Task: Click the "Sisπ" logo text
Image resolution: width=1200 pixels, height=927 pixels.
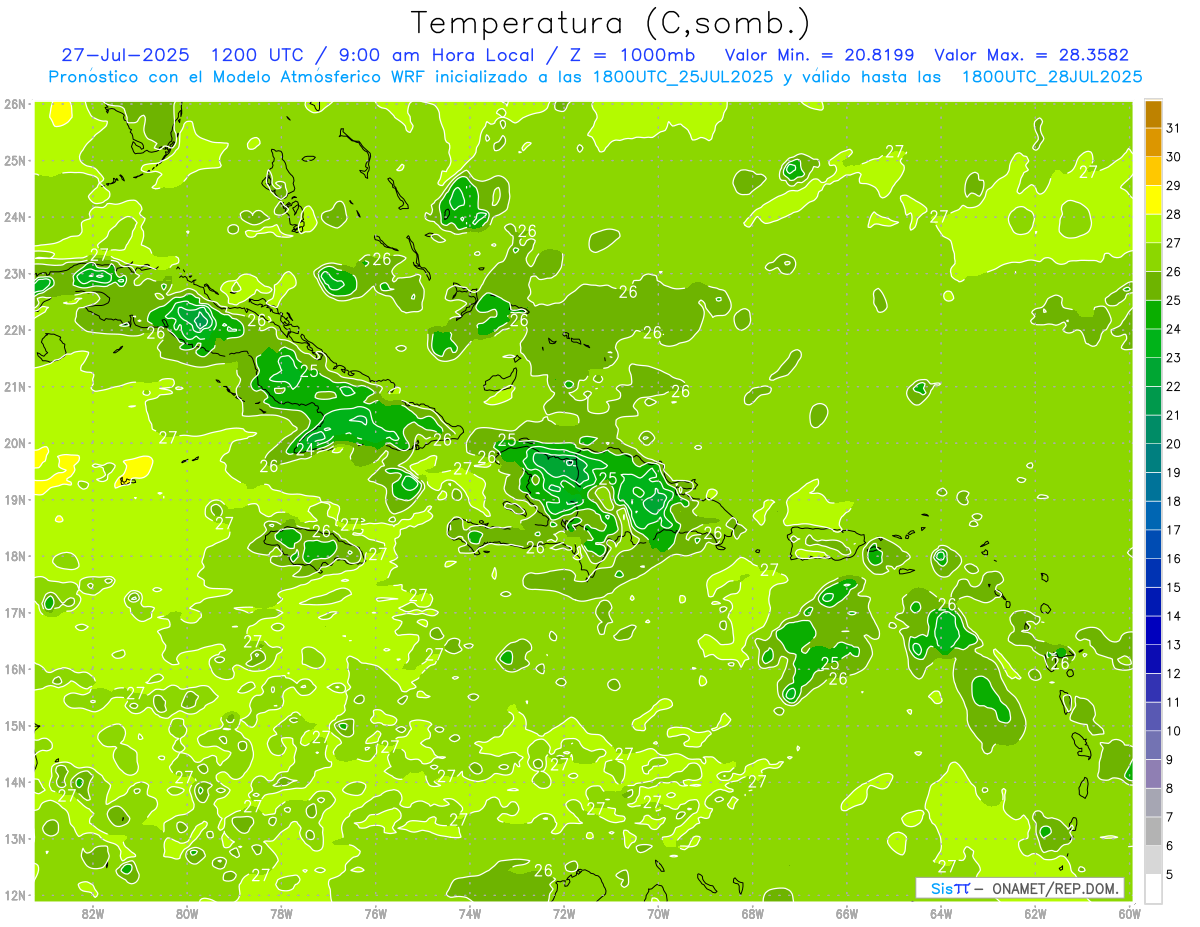Action: click(x=949, y=889)
